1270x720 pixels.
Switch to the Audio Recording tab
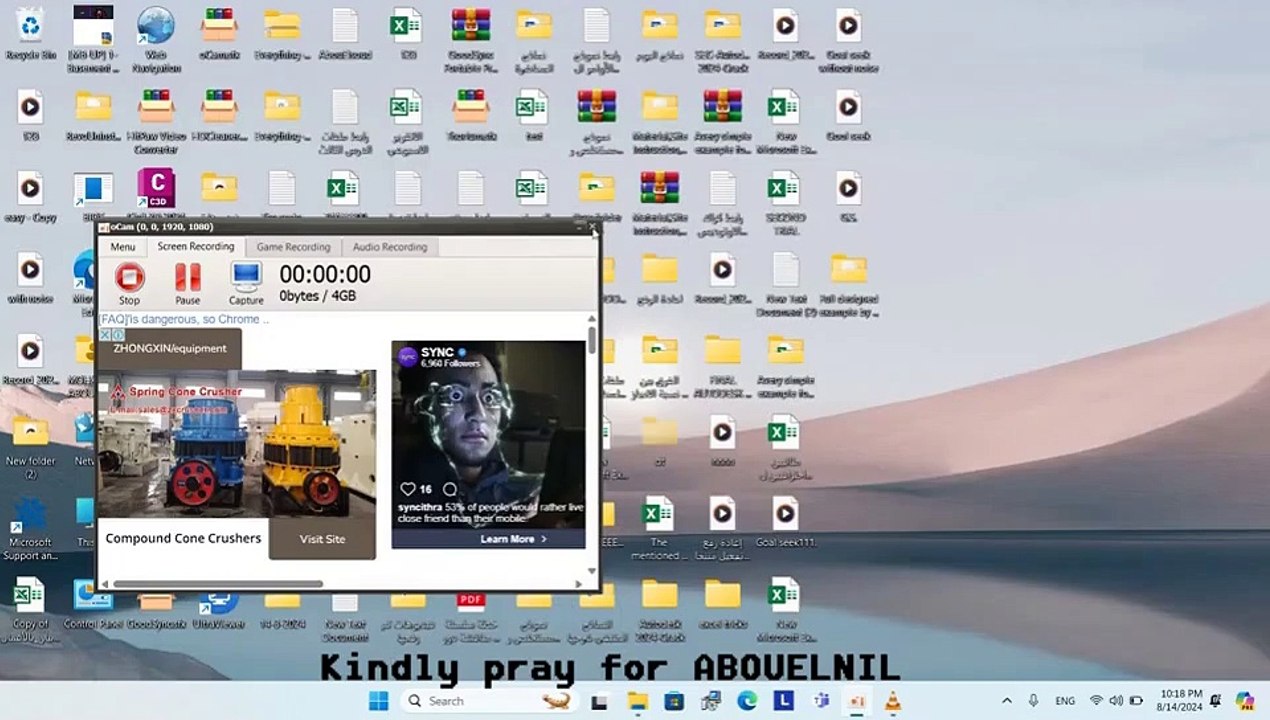coord(390,247)
